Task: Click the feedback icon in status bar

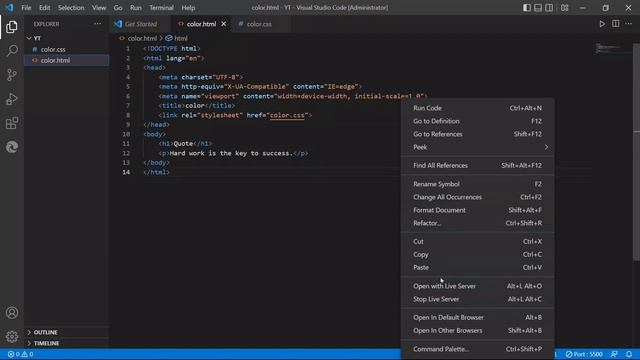Action: [614, 354]
